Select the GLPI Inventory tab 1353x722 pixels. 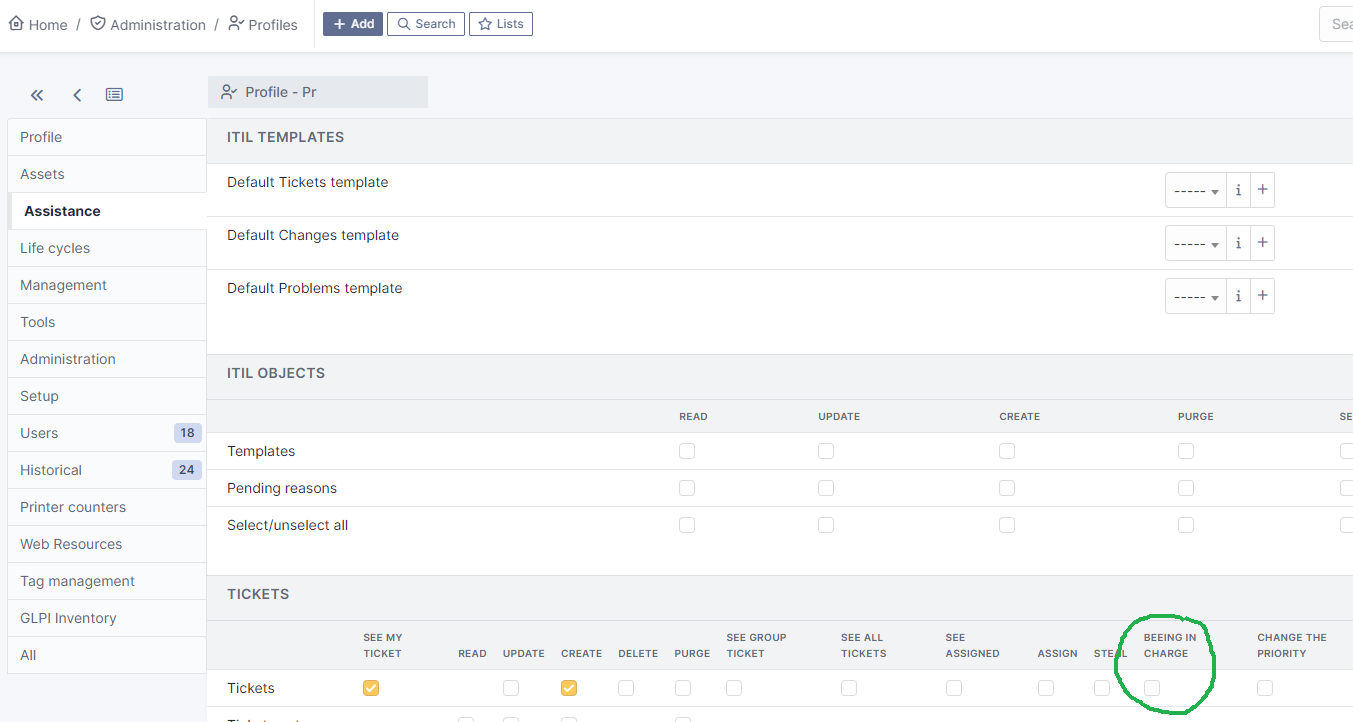107,618
